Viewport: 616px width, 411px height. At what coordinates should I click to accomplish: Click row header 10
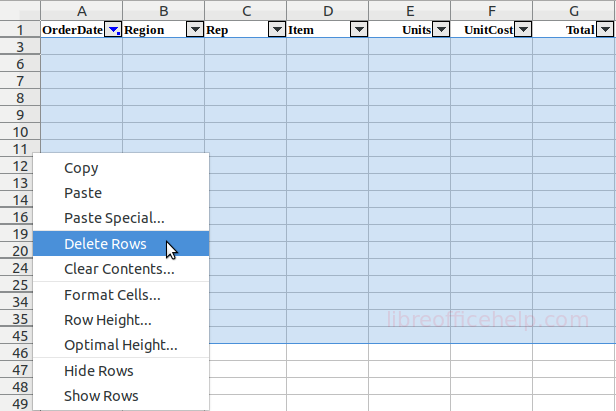20,132
